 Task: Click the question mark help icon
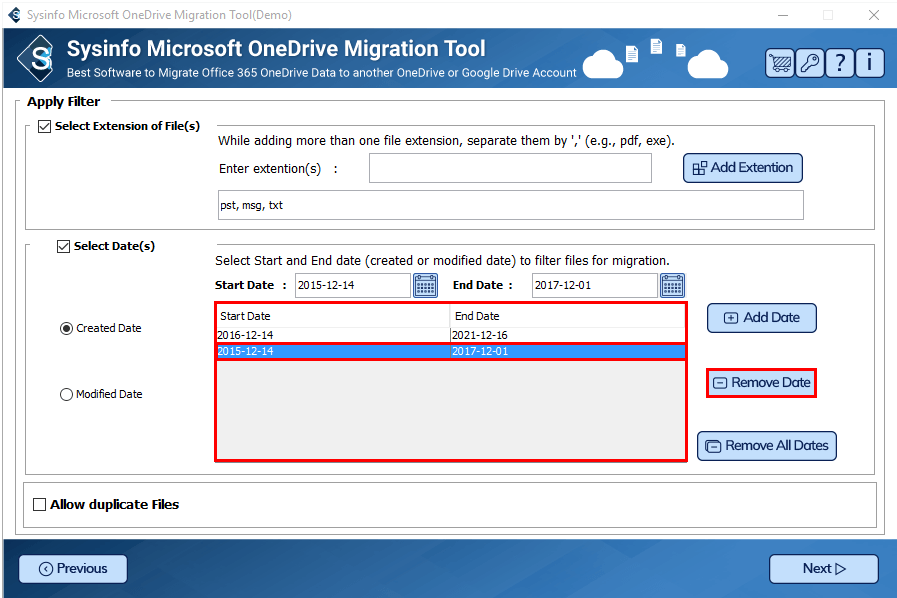(x=840, y=63)
